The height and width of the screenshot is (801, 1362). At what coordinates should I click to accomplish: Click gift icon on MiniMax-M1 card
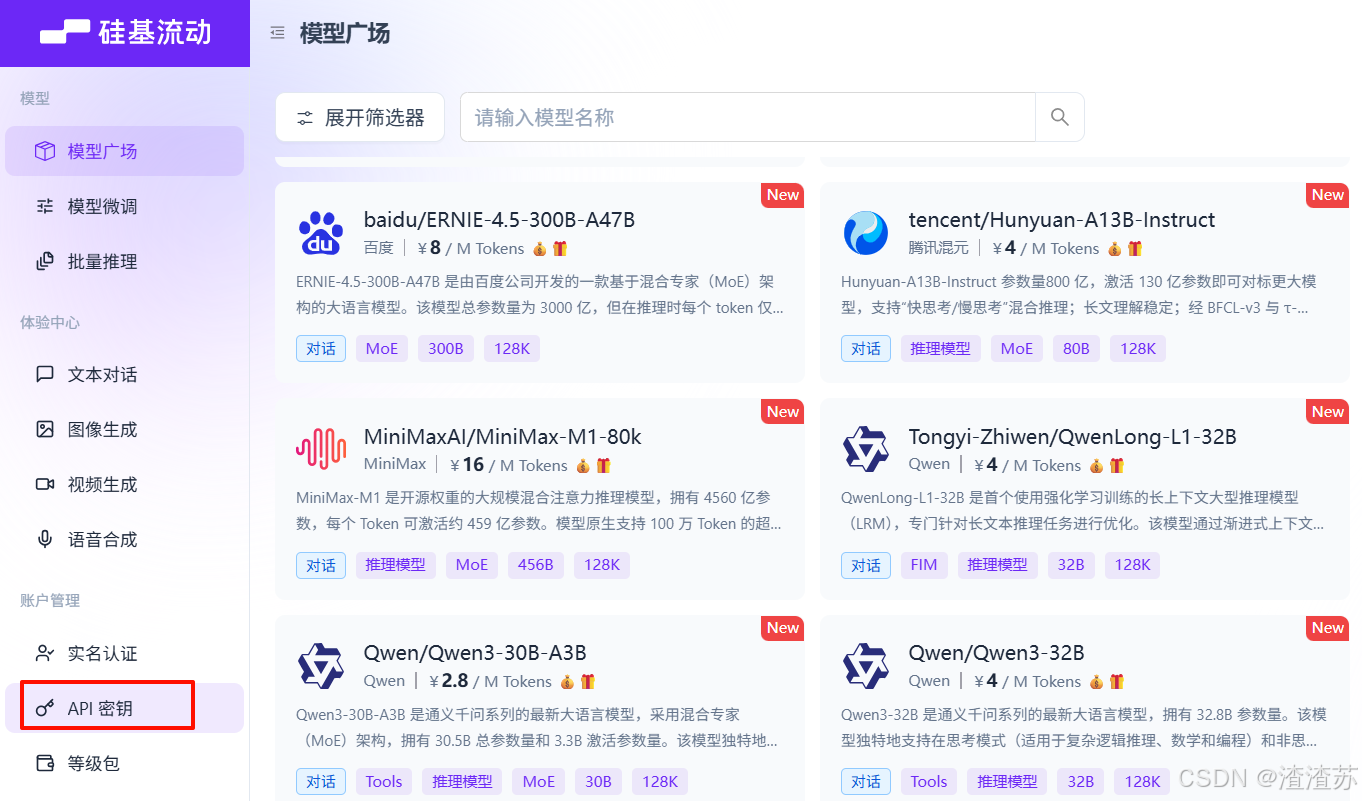coord(603,465)
